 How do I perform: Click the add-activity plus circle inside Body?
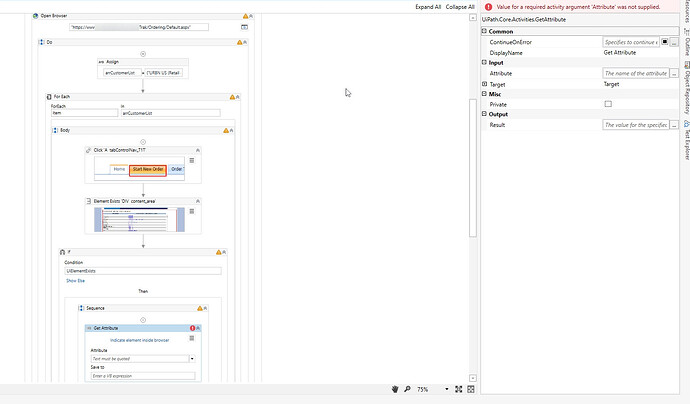pyautogui.click(x=143, y=142)
